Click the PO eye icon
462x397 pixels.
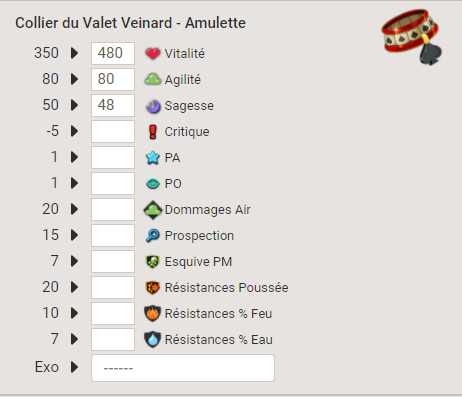(153, 184)
